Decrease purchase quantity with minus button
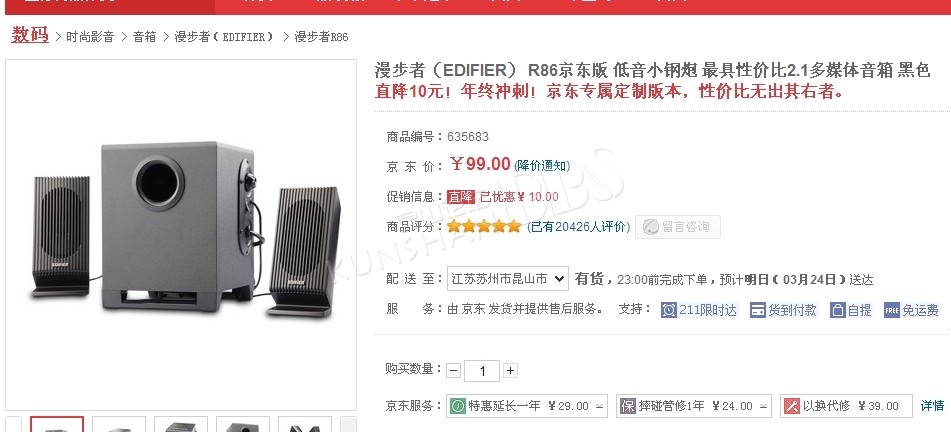Viewport: 951px width, 432px height. (454, 370)
